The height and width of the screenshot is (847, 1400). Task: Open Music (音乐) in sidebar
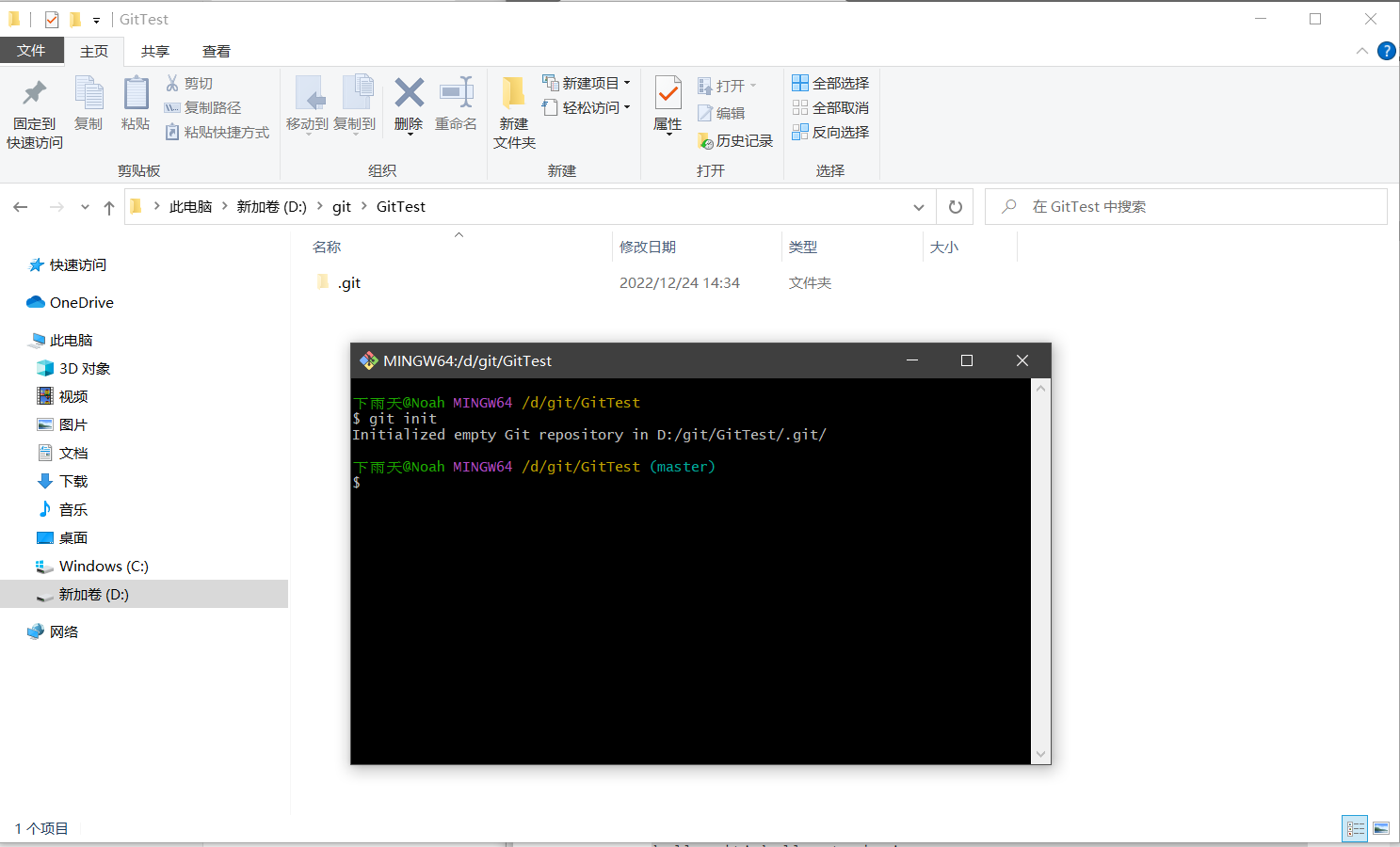72,510
